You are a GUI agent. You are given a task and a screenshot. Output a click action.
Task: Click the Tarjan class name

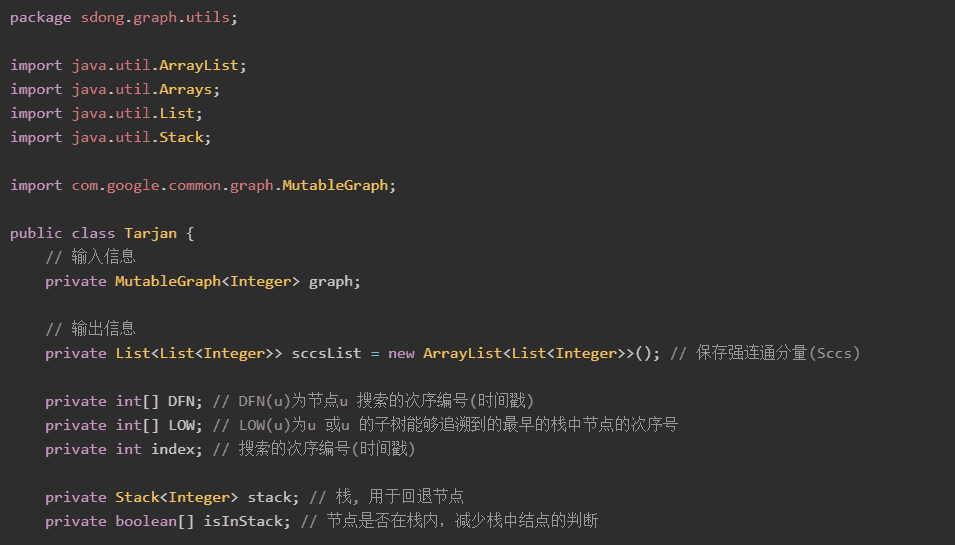[150, 233]
